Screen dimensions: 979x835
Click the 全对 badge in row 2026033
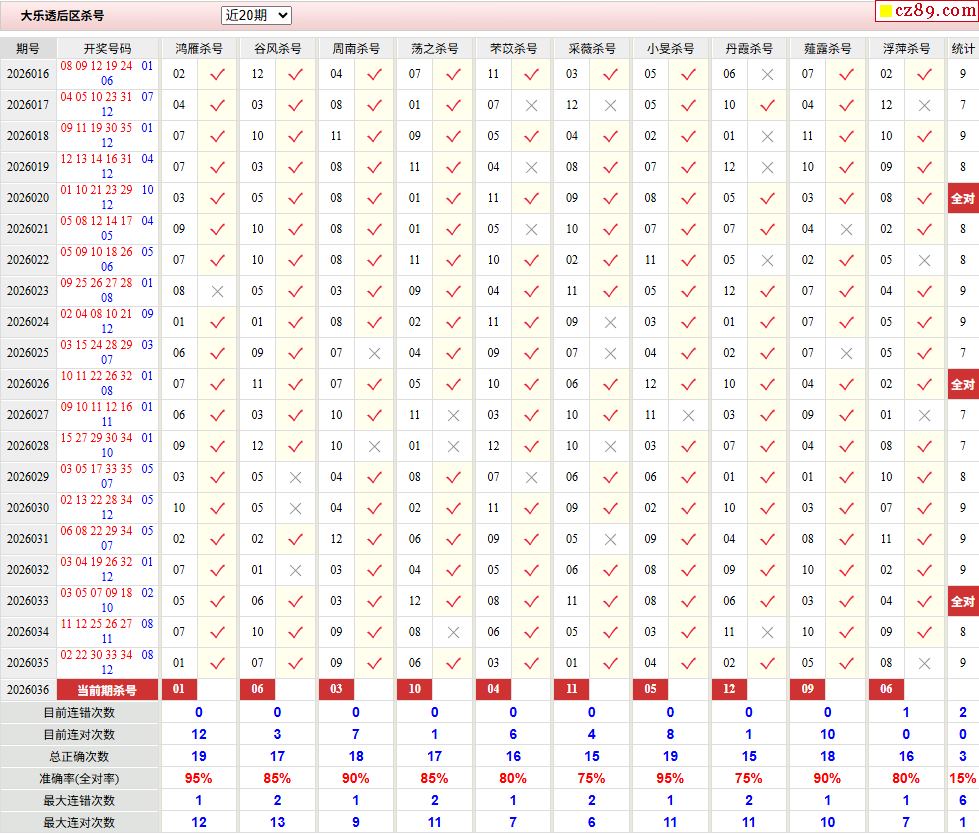[x=962, y=601]
